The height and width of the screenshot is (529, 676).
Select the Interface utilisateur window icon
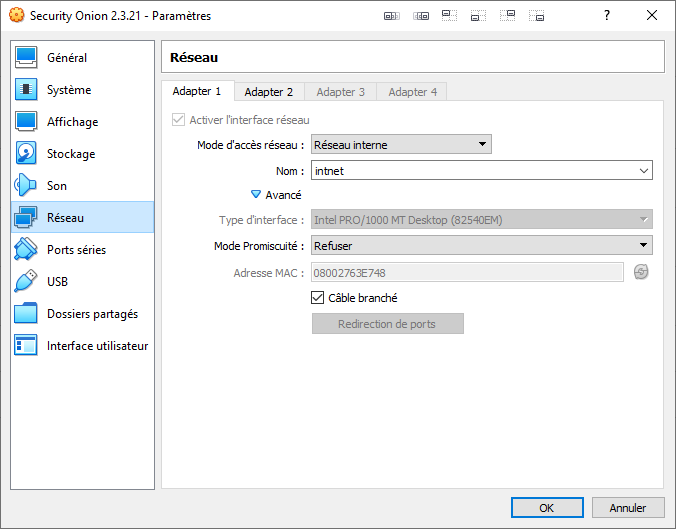point(26,345)
